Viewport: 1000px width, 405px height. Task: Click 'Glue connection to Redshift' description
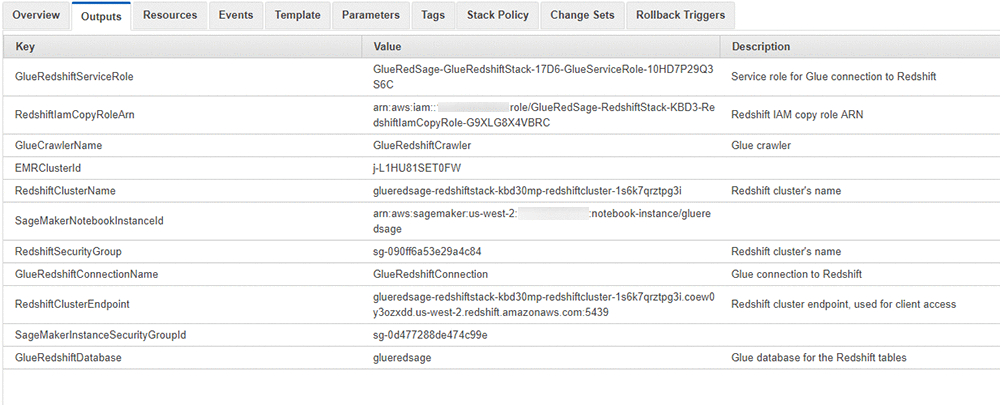797,274
